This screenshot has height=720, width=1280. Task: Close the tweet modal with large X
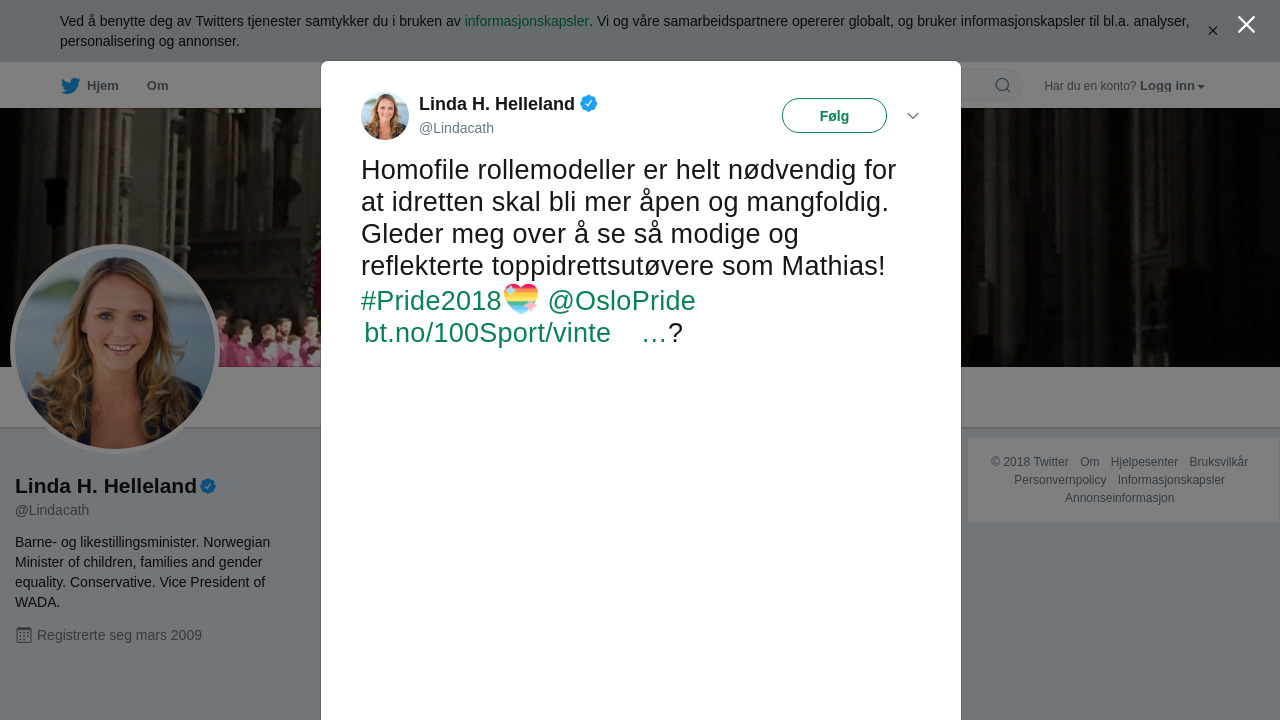coord(1246,25)
